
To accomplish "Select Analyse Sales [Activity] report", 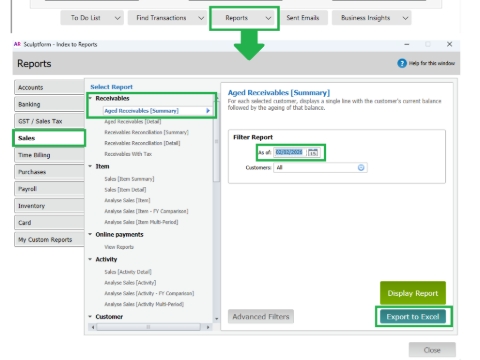I will (x=130, y=283).
